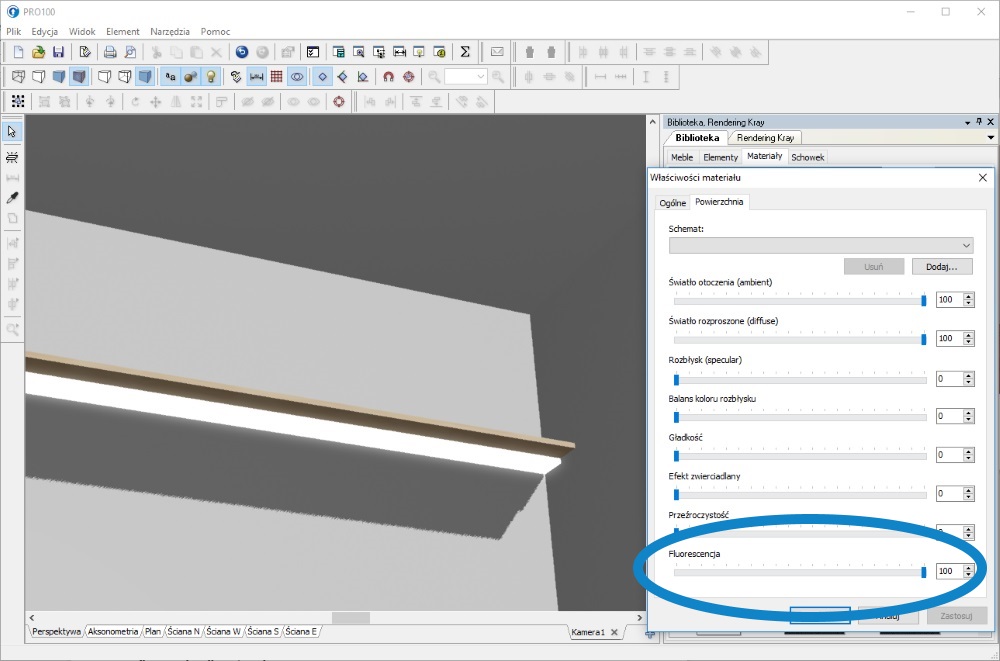
Task: Switch to the Aksonometria view tab
Action: point(112,631)
